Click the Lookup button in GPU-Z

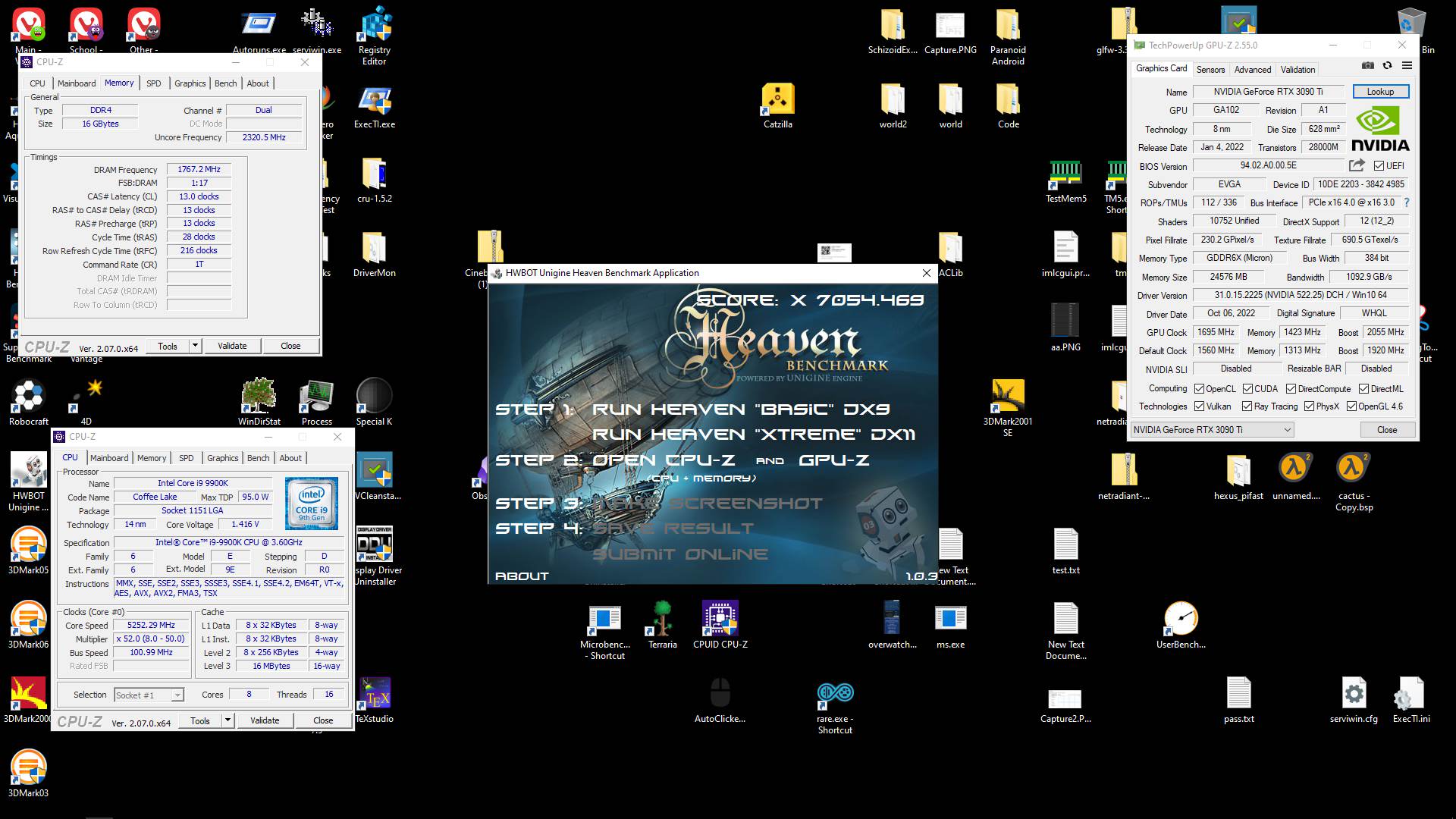[1380, 92]
